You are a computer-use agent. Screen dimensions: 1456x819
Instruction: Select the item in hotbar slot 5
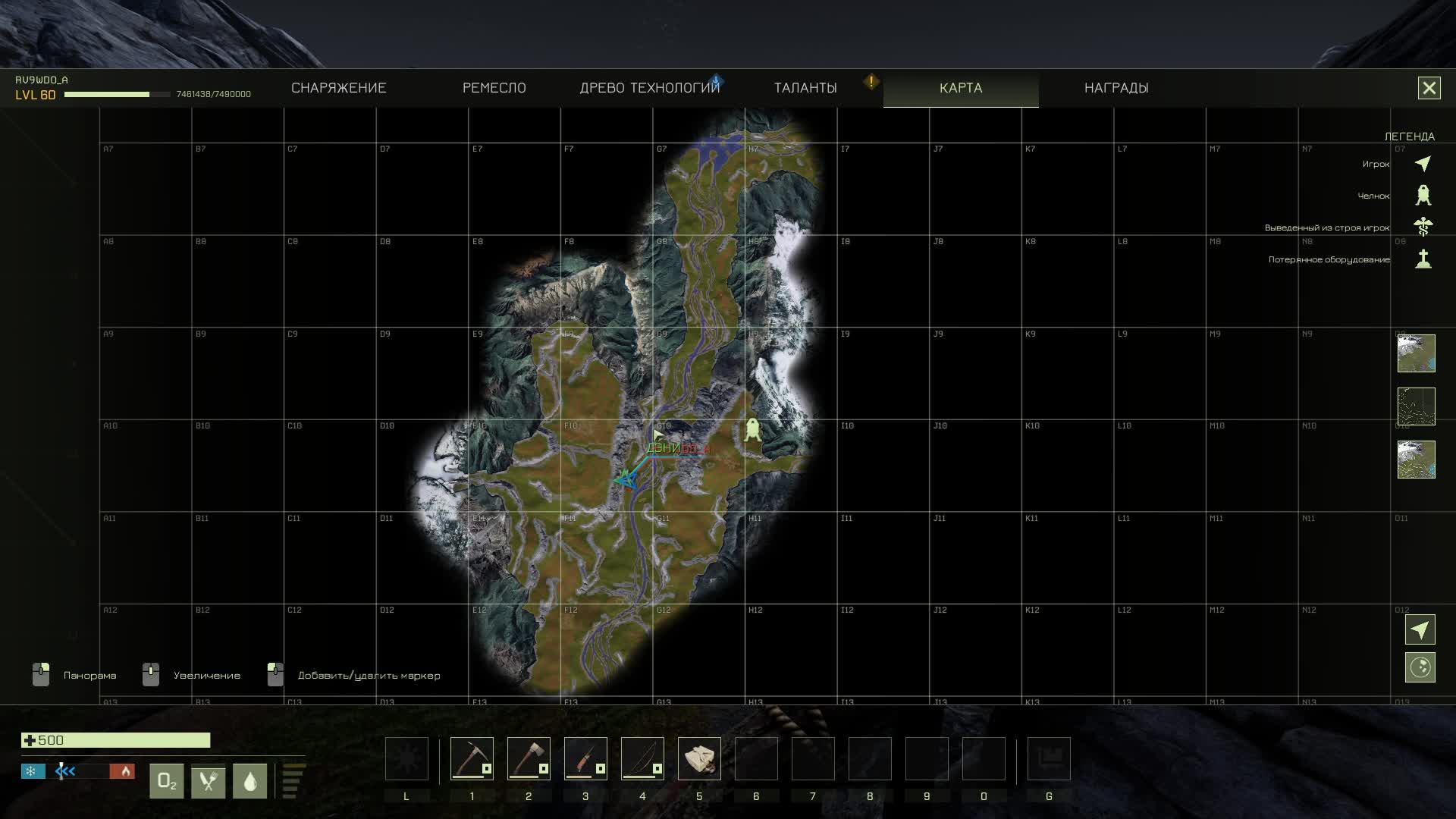tap(699, 758)
